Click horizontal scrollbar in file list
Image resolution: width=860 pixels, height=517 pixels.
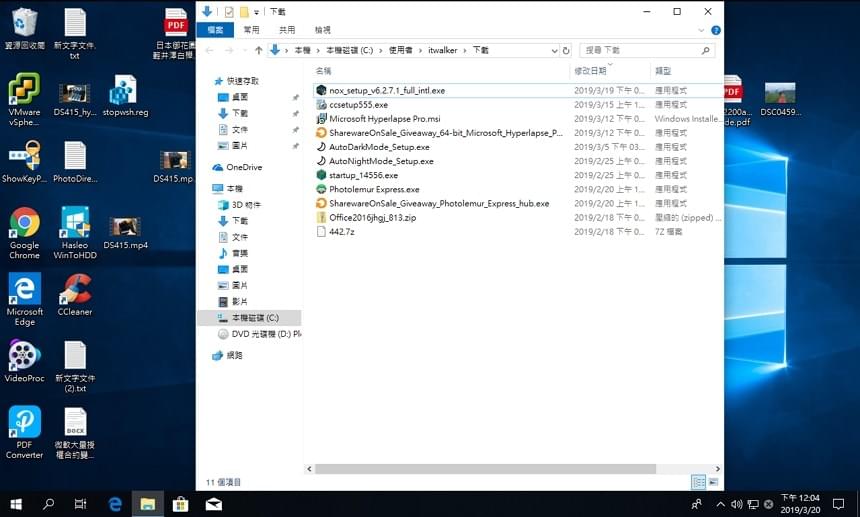point(485,469)
